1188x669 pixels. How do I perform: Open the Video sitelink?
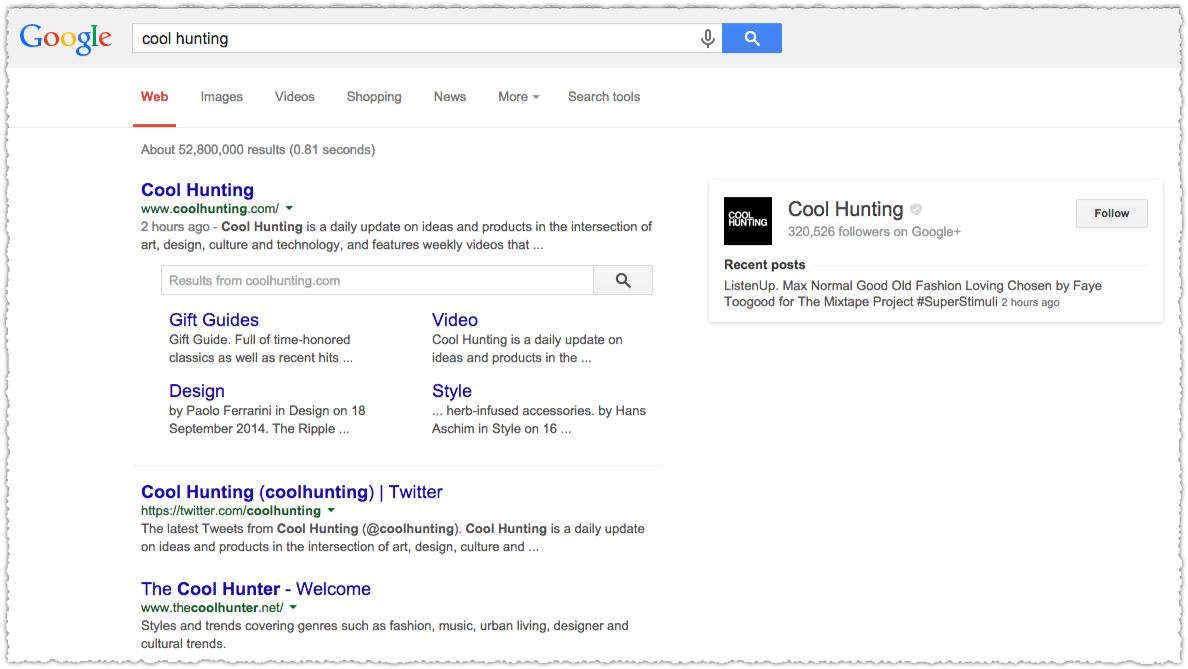[x=455, y=320]
